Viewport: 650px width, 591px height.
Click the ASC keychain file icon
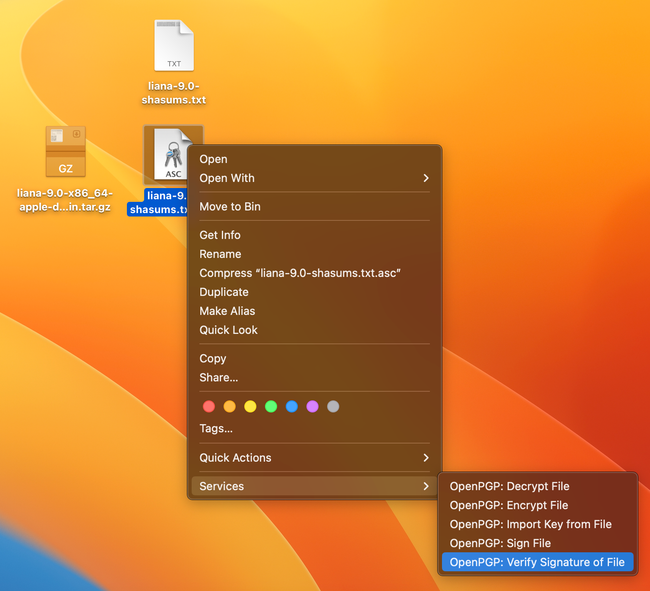(172, 153)
